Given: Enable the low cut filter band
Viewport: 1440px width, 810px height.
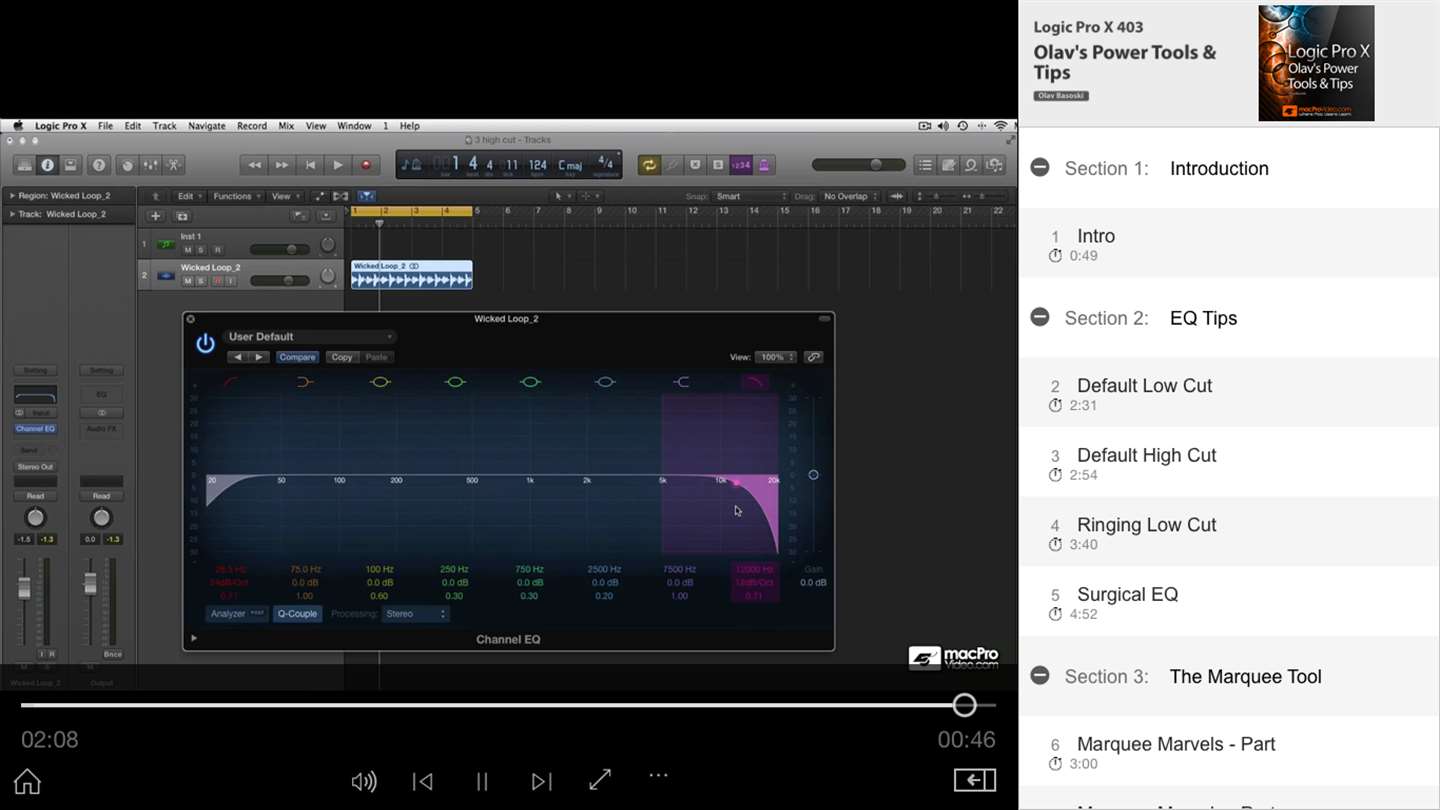Looking at the screenshot, I should pos(230,381).
